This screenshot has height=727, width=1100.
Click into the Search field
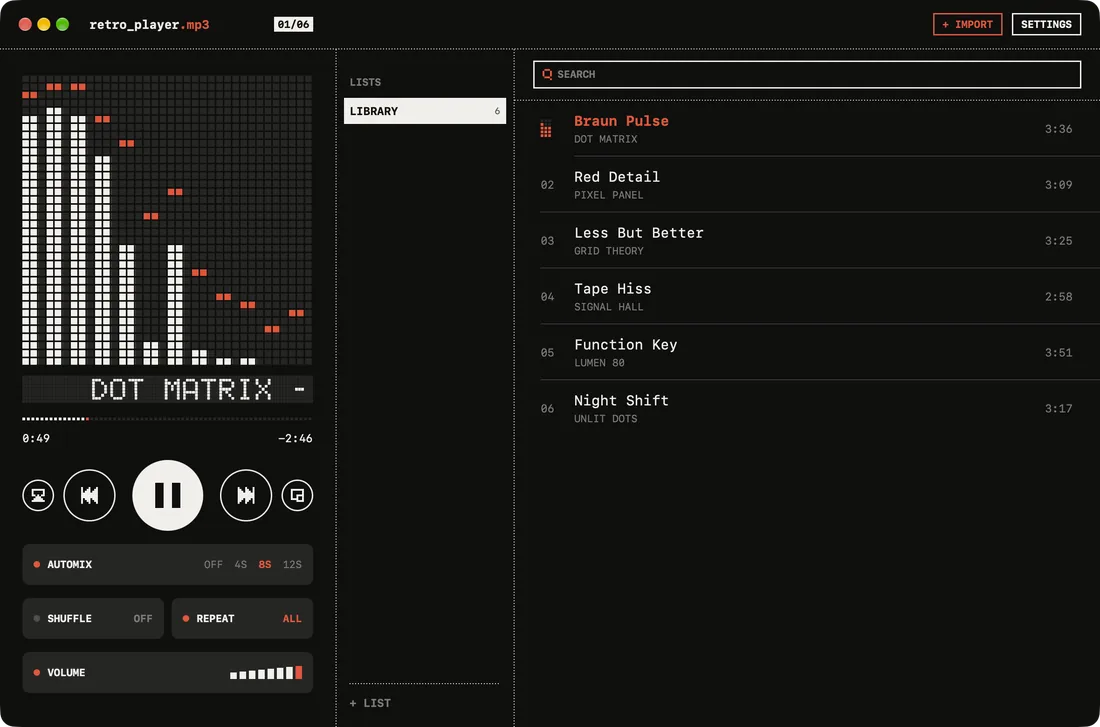tap(807, 74)
